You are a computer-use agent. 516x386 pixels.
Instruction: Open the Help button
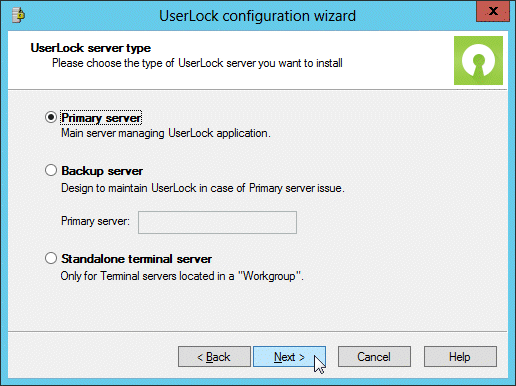(x=460, y=357)
